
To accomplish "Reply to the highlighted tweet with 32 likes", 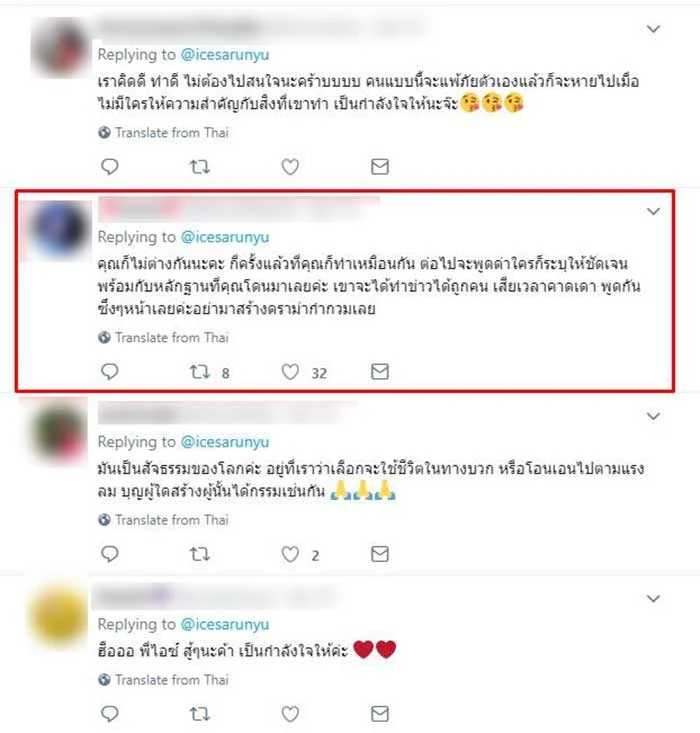I will [x=110, y=372].
